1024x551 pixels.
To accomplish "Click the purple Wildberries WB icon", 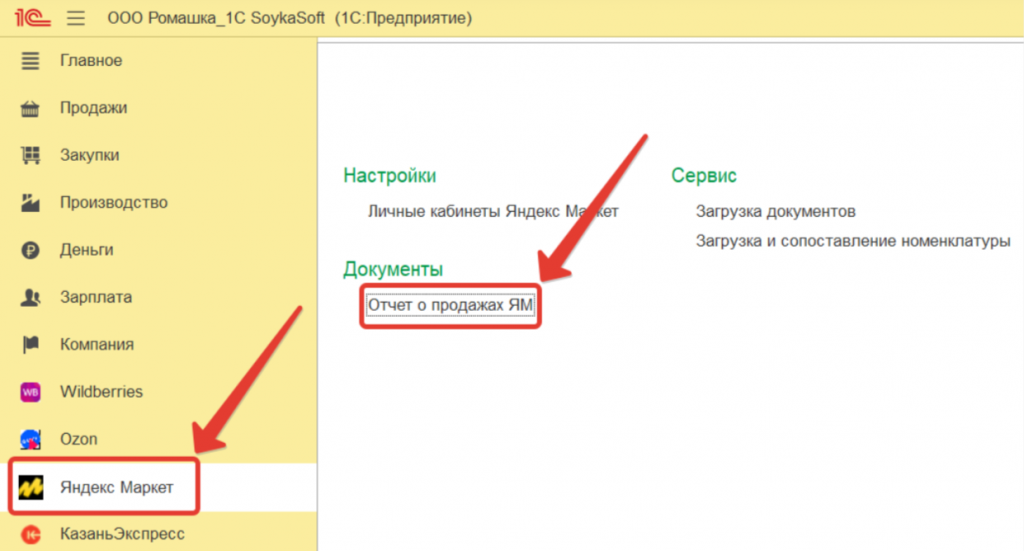I will (30, 392).
